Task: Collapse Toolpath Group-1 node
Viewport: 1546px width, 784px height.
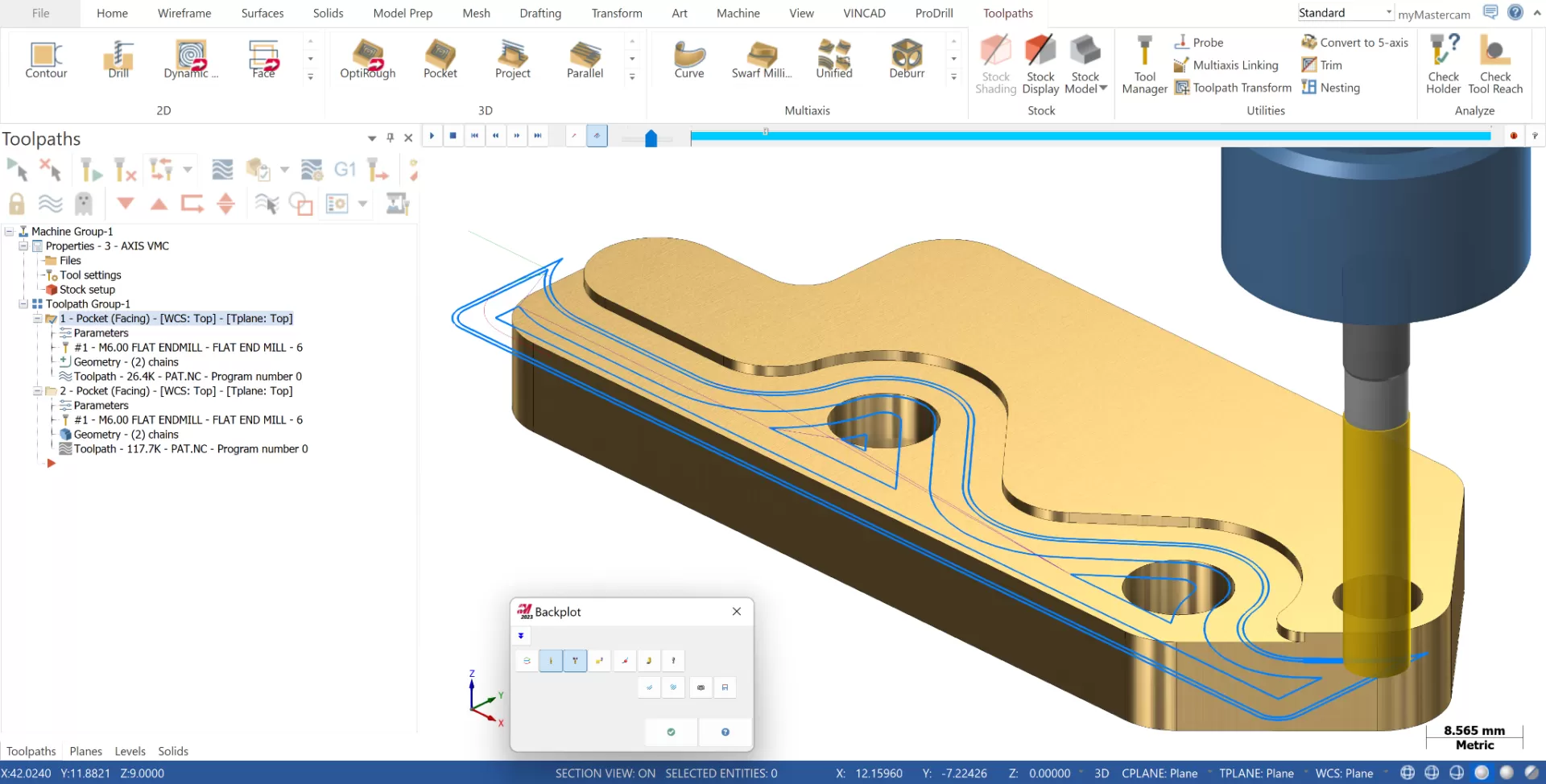Action: click(23, 304)
